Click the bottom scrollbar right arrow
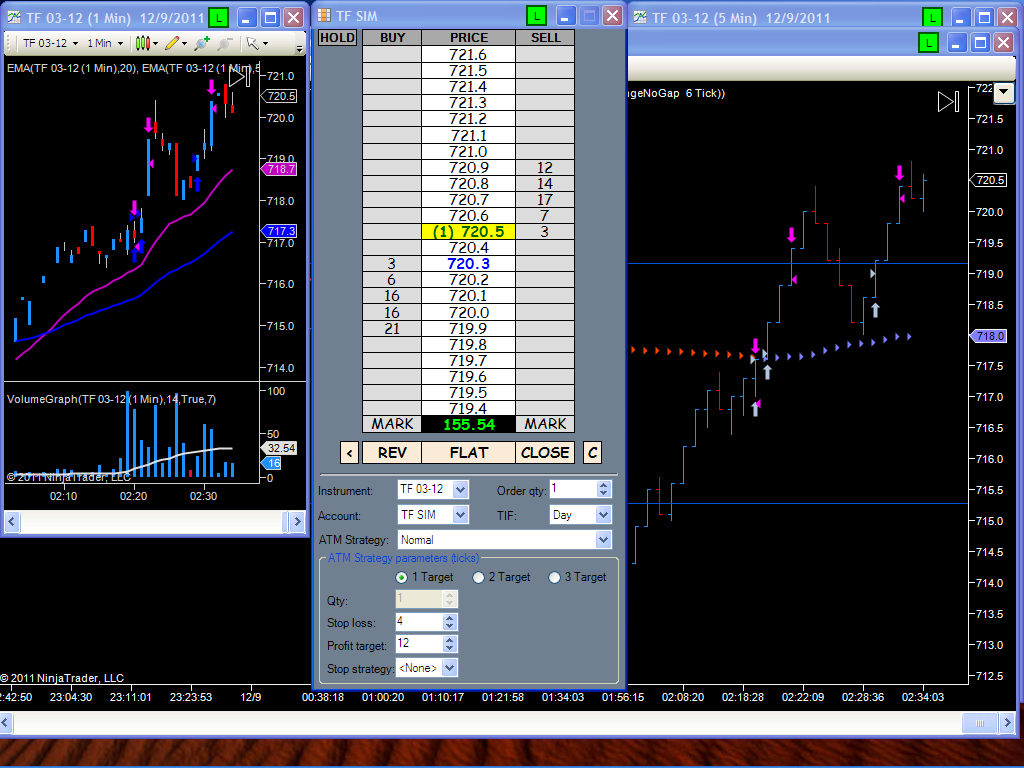Screen dimensions: 1024x768 pyautogui.click(x=1007, y=723)
